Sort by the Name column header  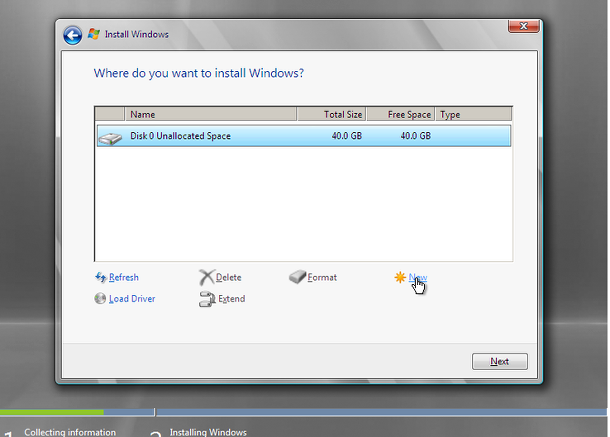(x=210, y=114)
